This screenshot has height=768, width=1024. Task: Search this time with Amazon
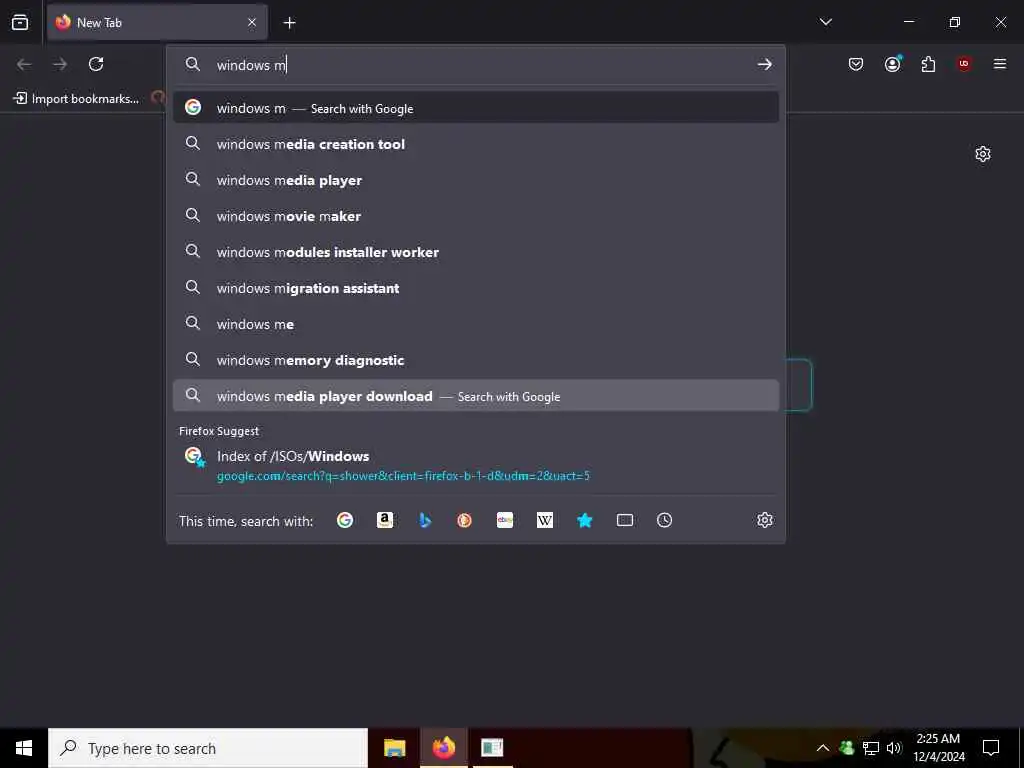pyautogui.click(x=385, y=520)
